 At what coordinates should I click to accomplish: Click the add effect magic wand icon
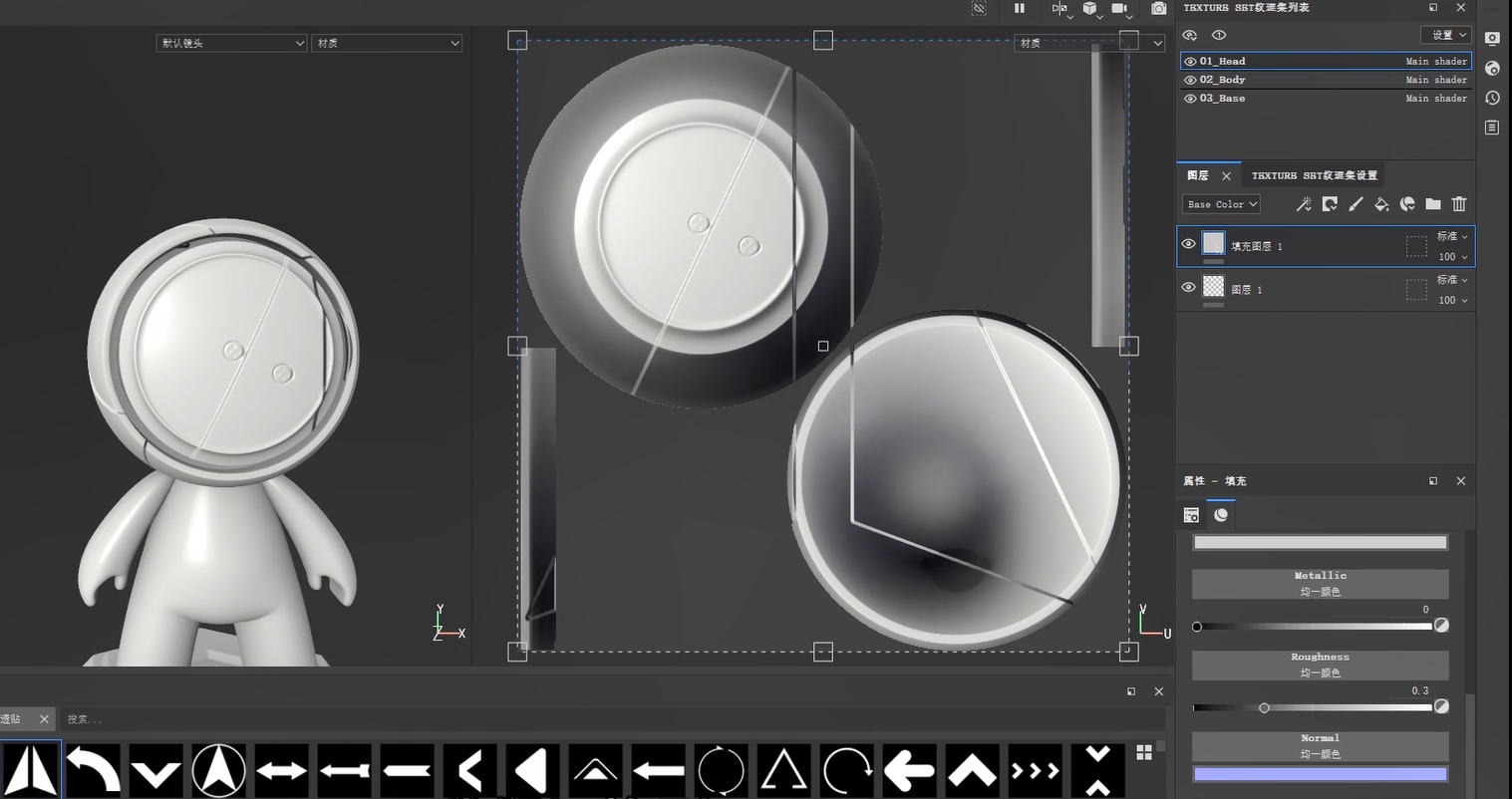1304,204
